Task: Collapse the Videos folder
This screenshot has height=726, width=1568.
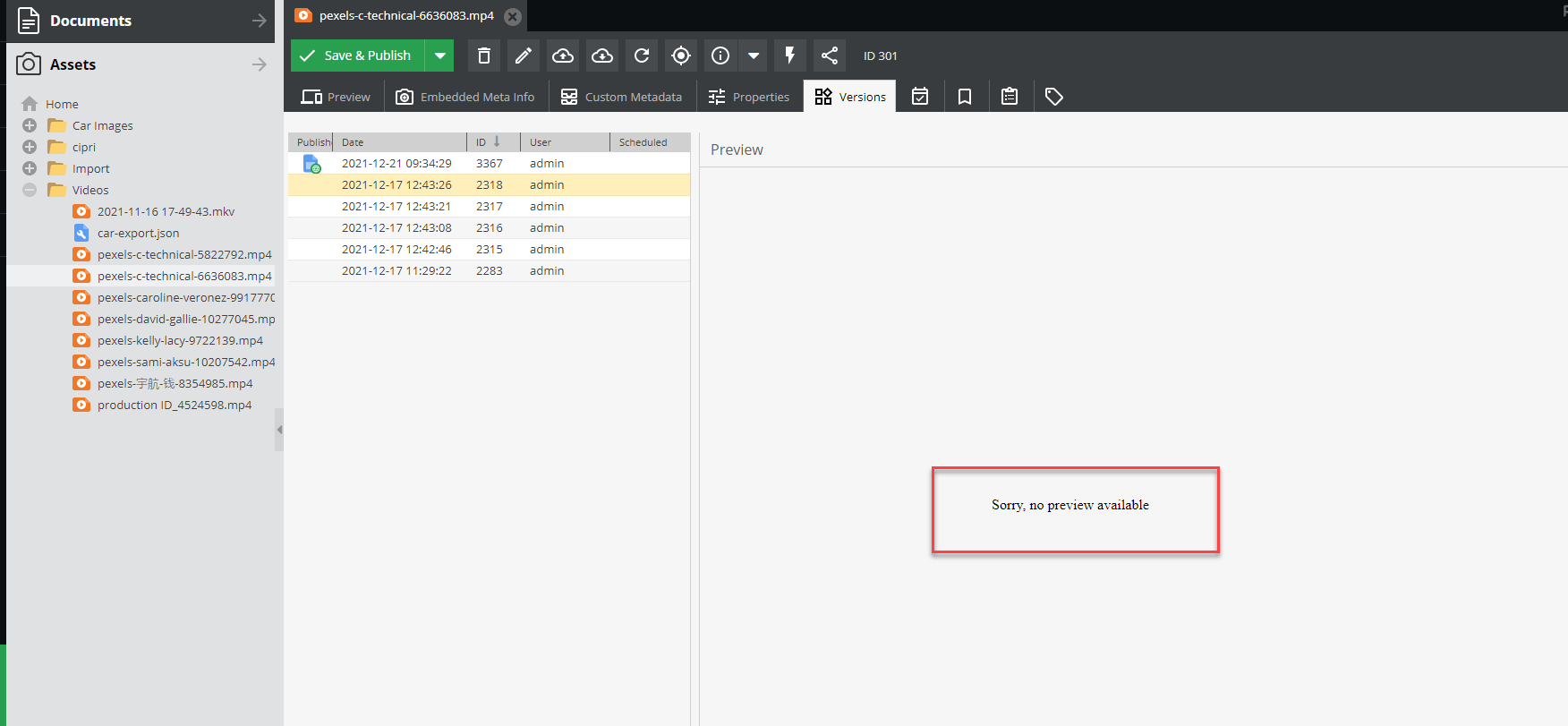Action: (x=30, y=190)
